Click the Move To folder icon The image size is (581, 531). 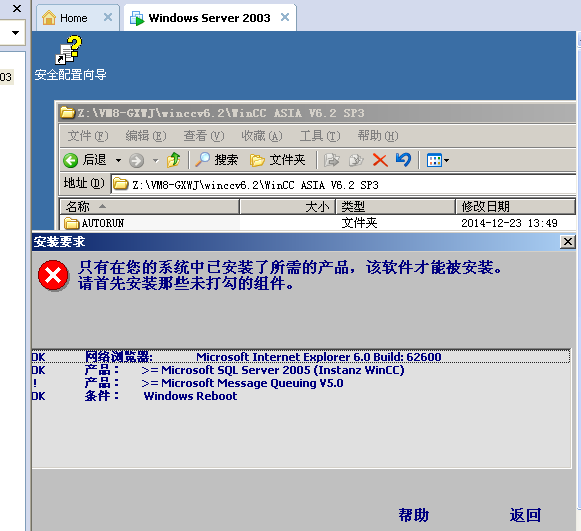(332, 160)
